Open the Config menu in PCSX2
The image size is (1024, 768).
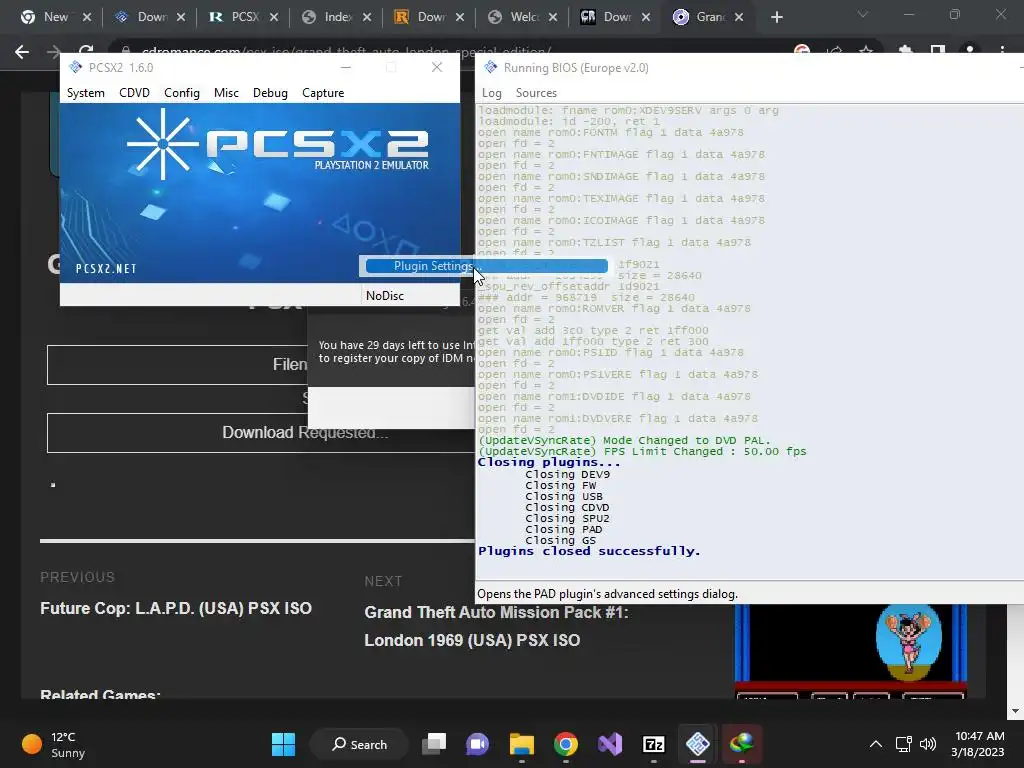182,93
